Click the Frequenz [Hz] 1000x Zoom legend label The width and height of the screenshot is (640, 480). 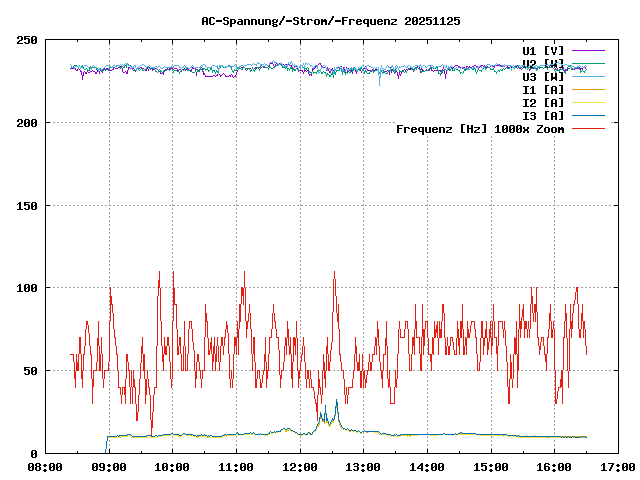click(x=480, y=128)
